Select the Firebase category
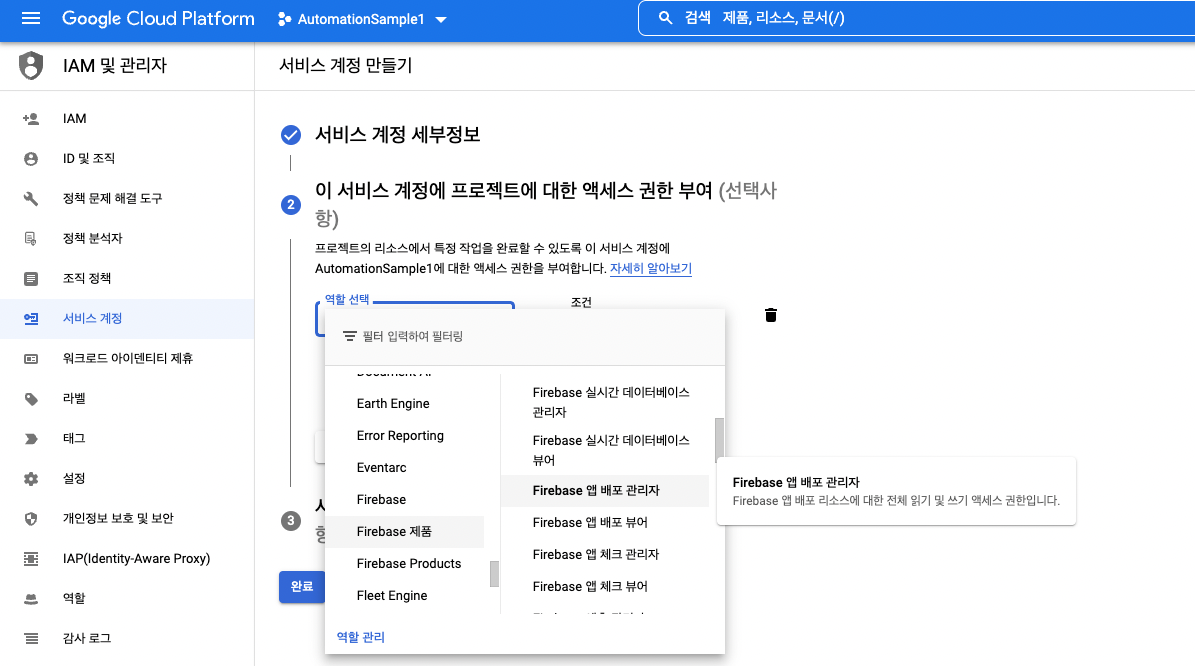Image resolution: width=1195 pixels, height=666 pixels. point(405,500)
